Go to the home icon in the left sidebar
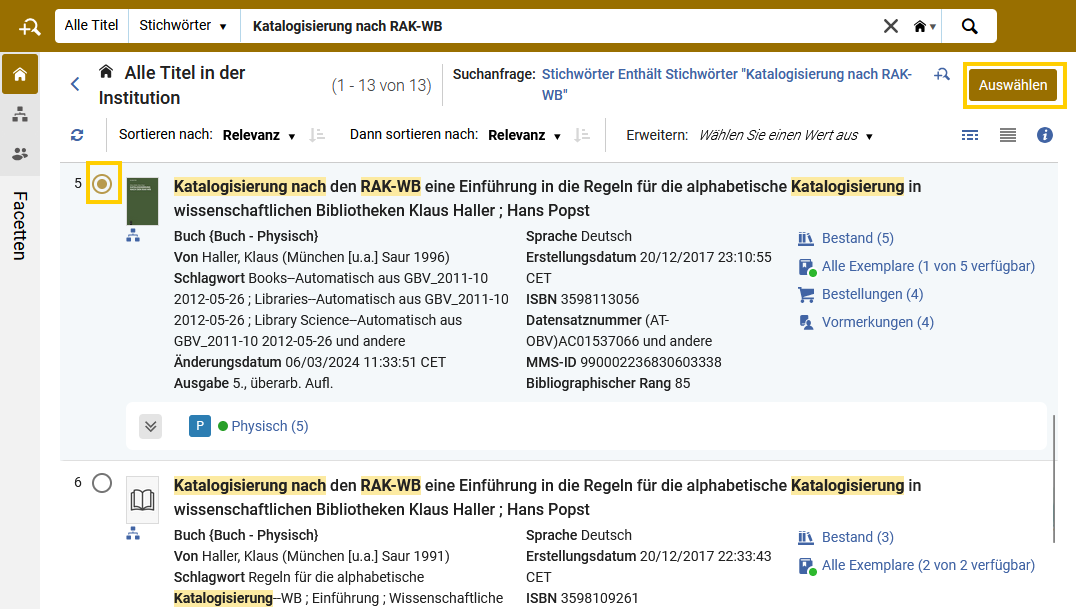 20,74
